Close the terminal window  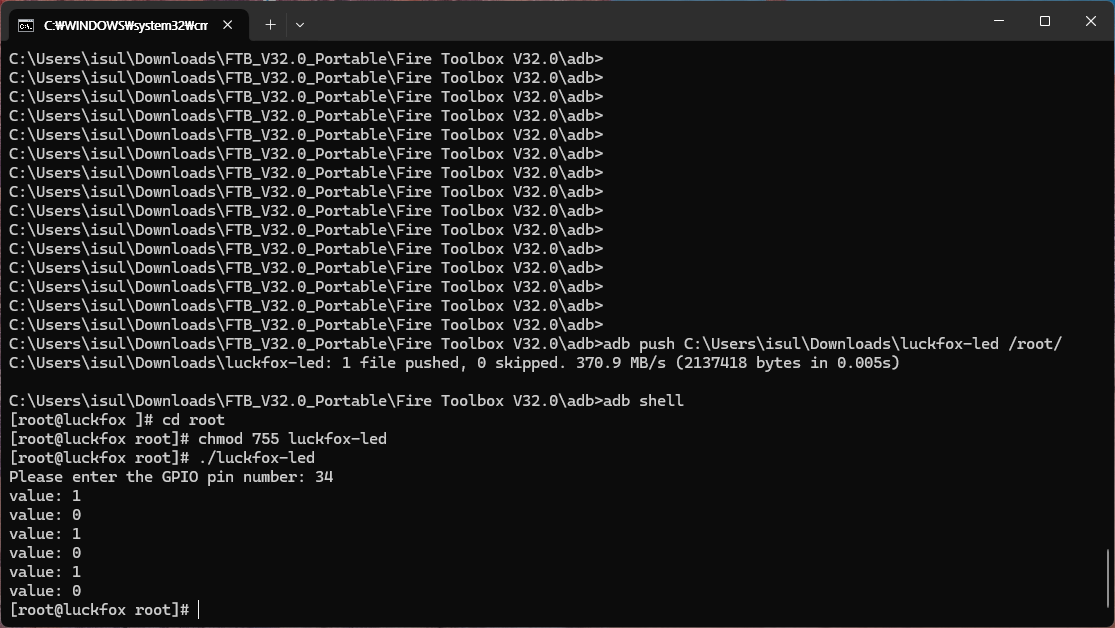1091,21
